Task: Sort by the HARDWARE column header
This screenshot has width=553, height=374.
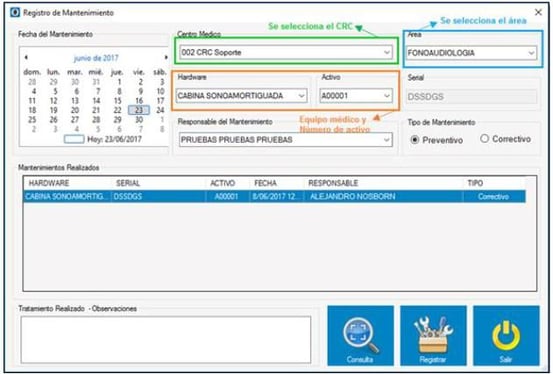Action: tap(49, 183)
